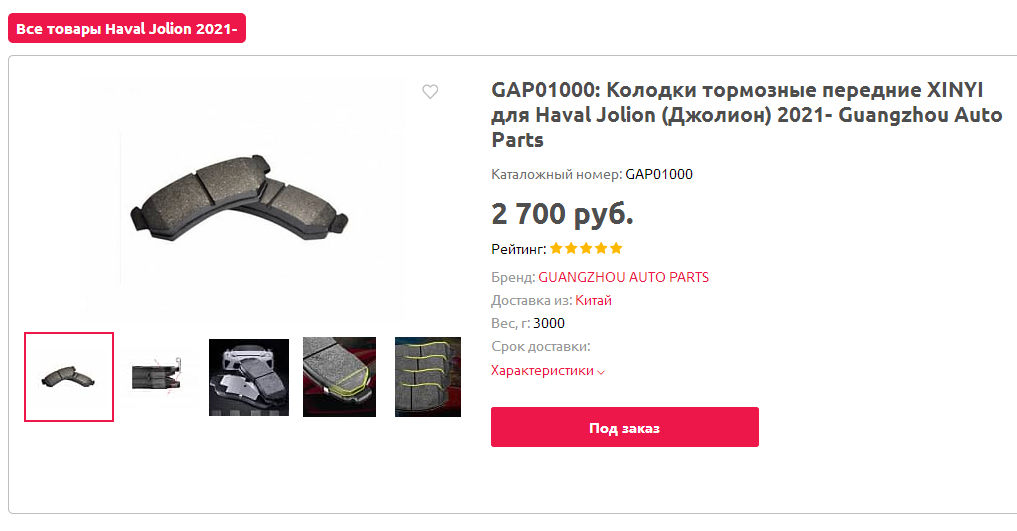Select second thumbnail with pad side view
Image resolution: width=1017 pixels, height=531 pixels.
click(x=156, y=377)
